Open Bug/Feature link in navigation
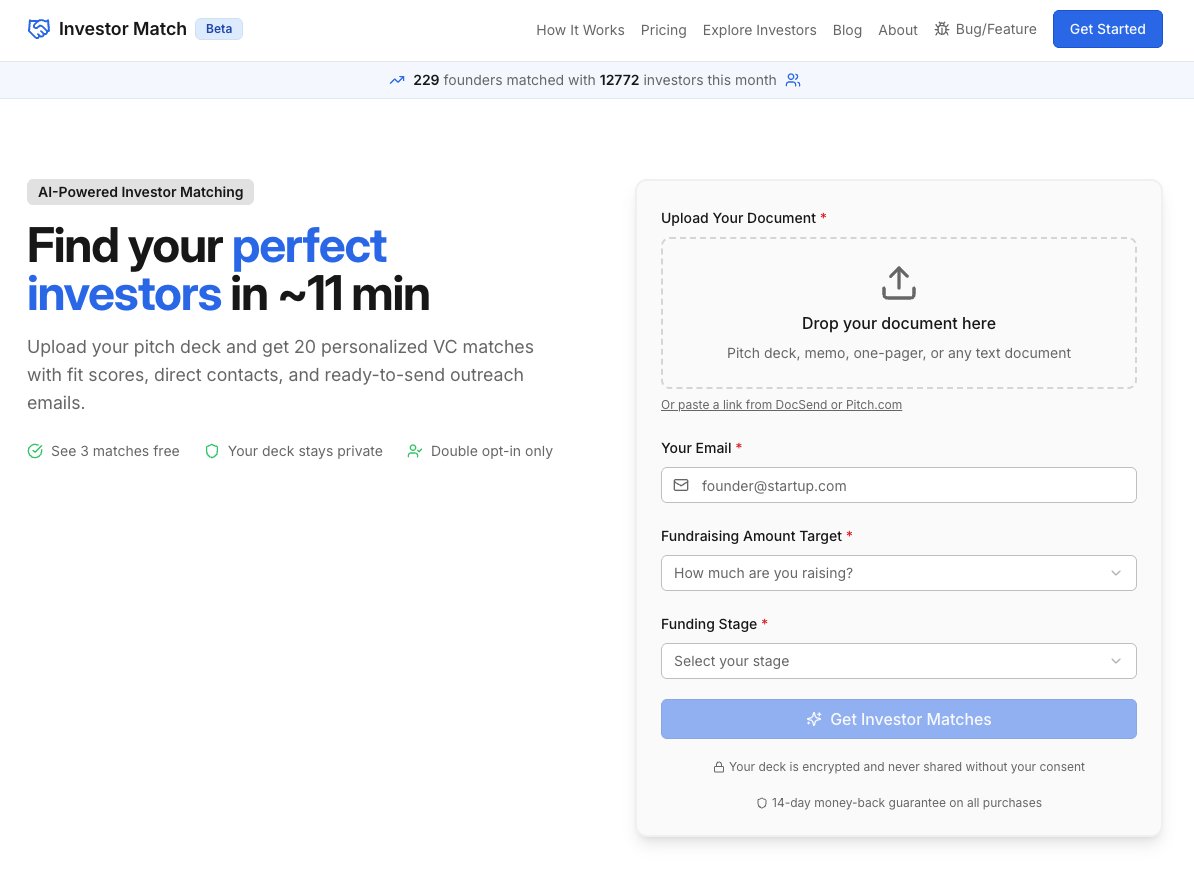 pos(985,29)
